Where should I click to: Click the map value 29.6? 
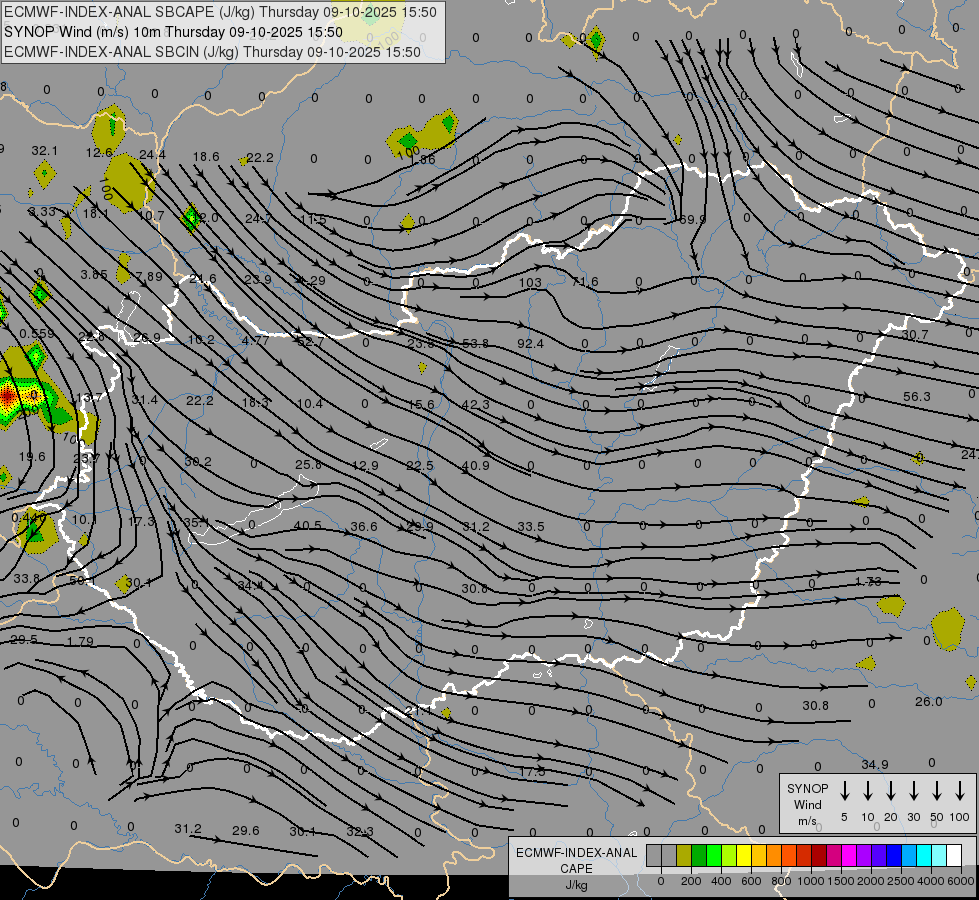point(245,831)
